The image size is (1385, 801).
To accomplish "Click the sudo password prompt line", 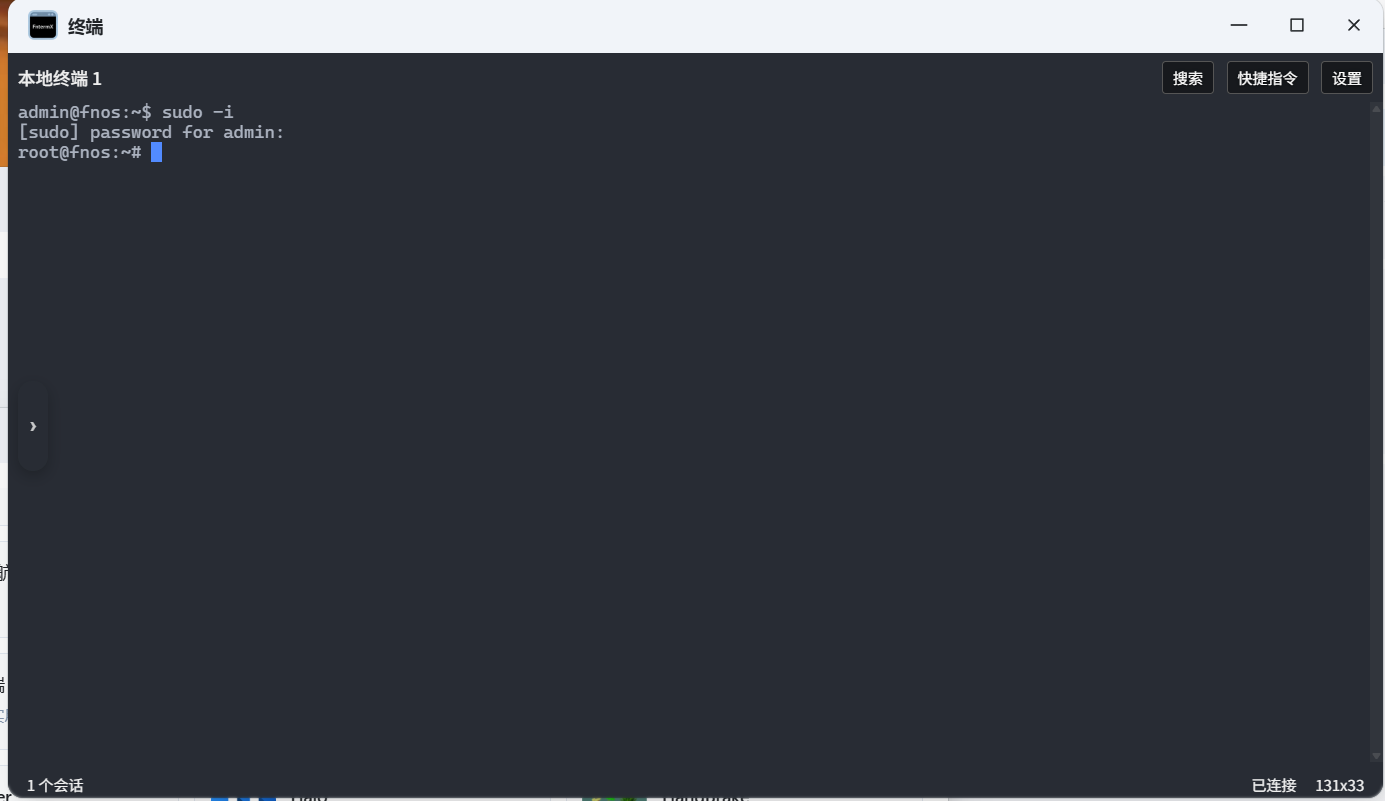I will pos(151,132).
